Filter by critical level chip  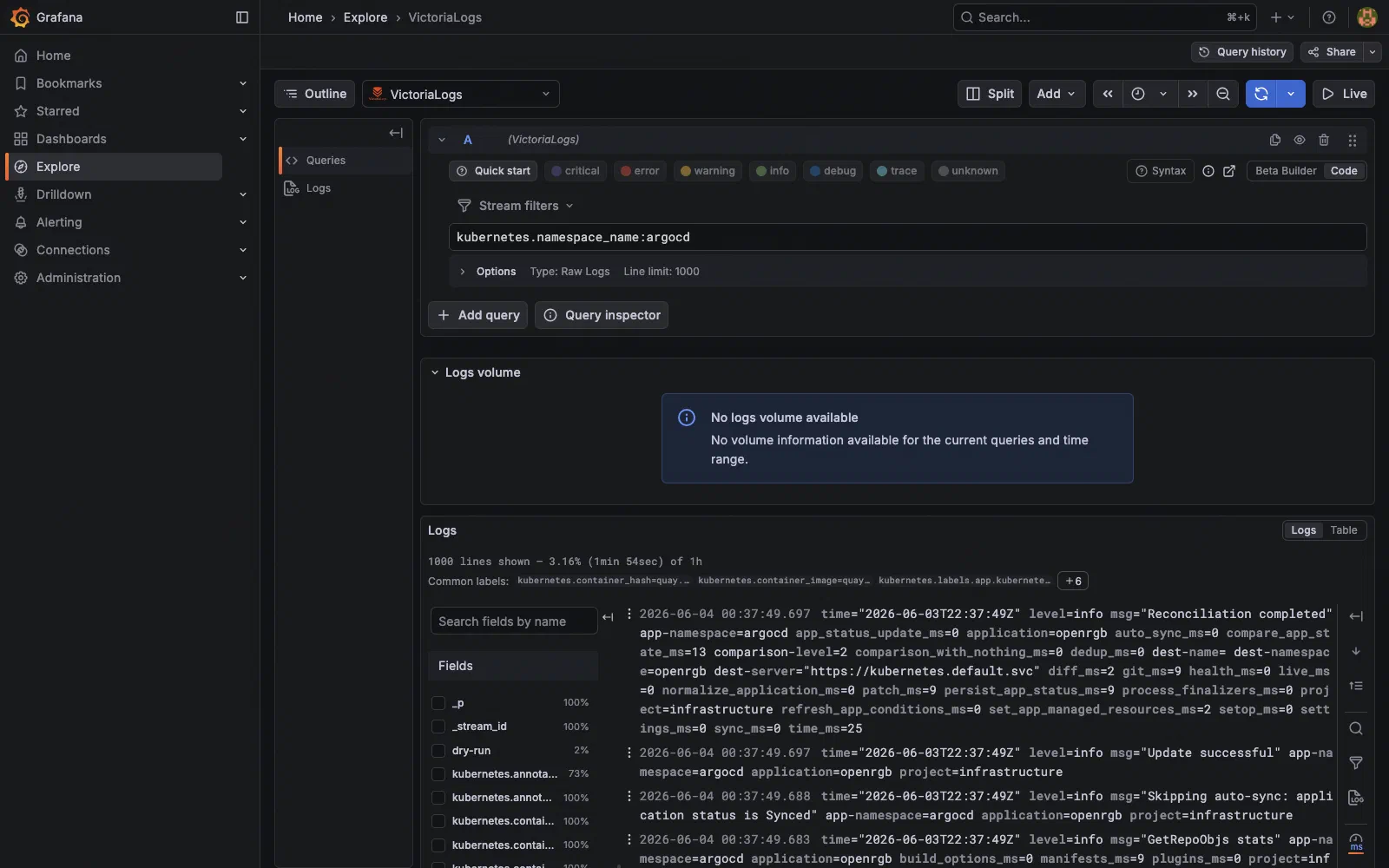click(x=576, y=171)
